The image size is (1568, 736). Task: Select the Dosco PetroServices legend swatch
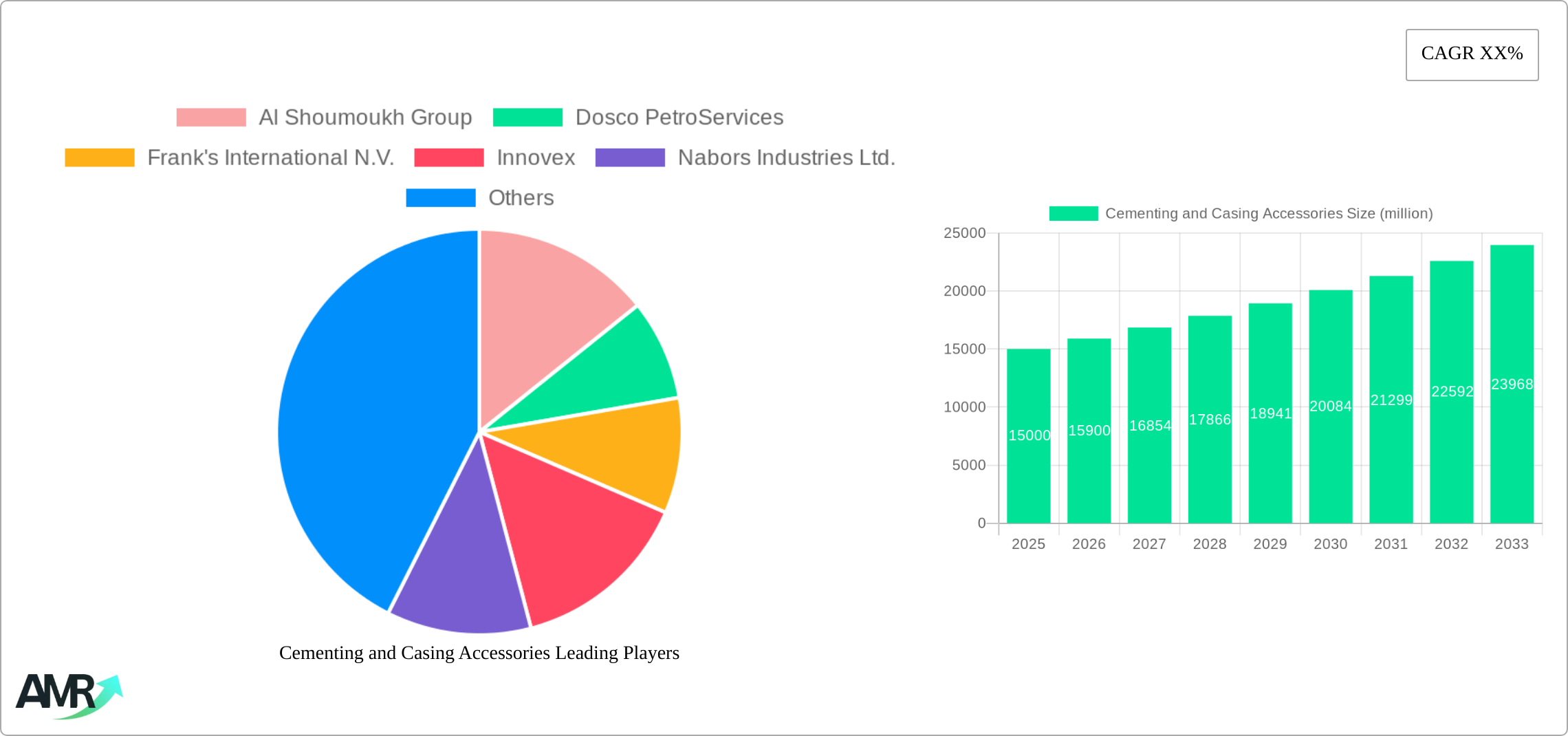coord(528,117)
